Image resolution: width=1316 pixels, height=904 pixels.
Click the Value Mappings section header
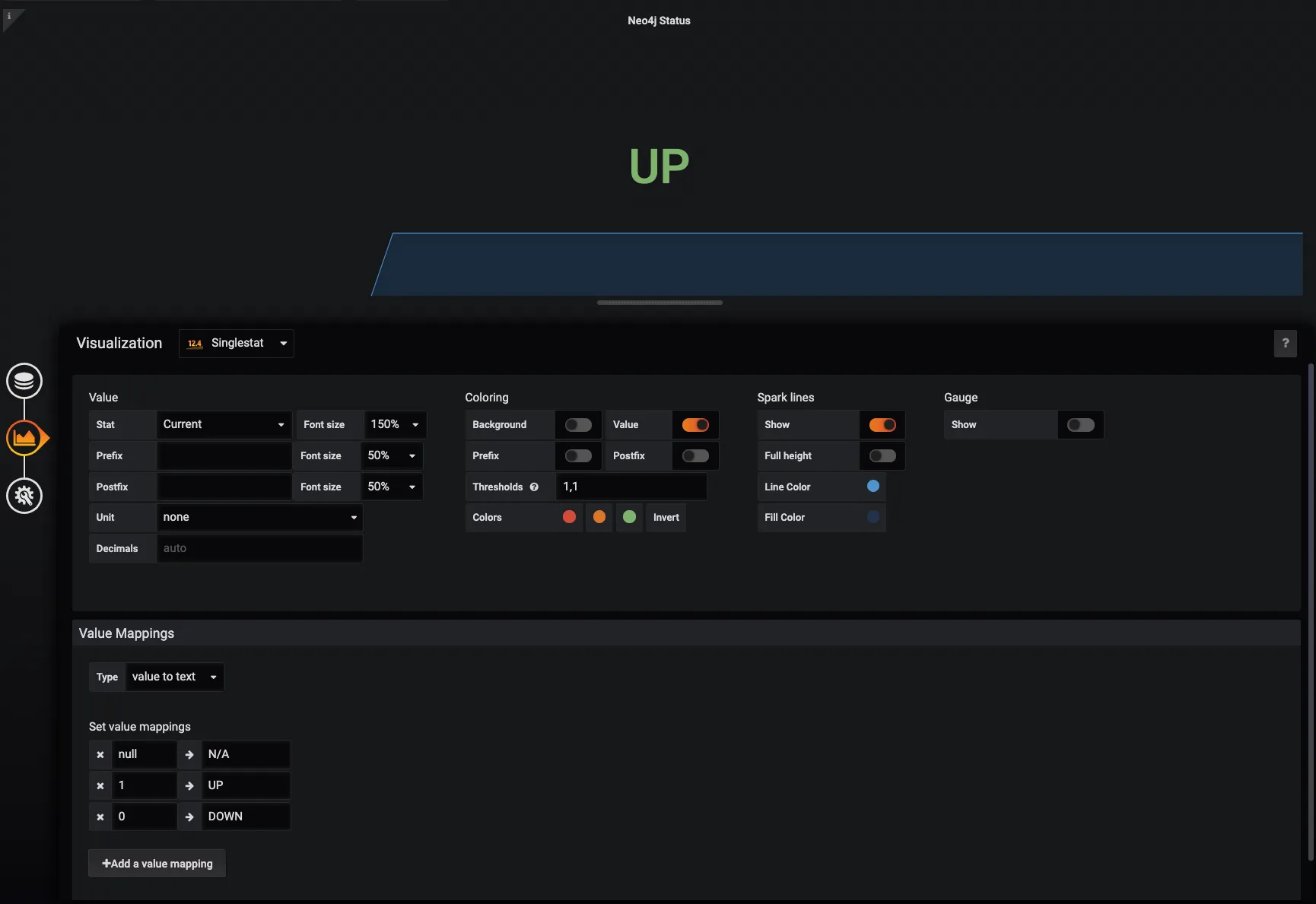tap(686, 633)
